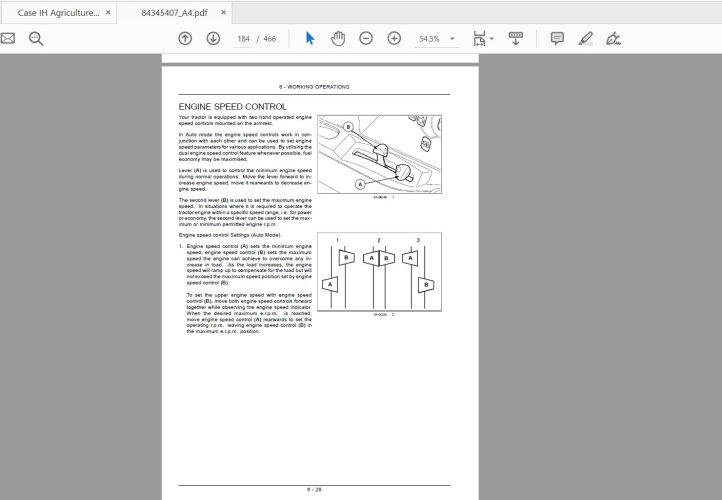Click the fit page view icon
Screen dimensions: 722x500
478,38
